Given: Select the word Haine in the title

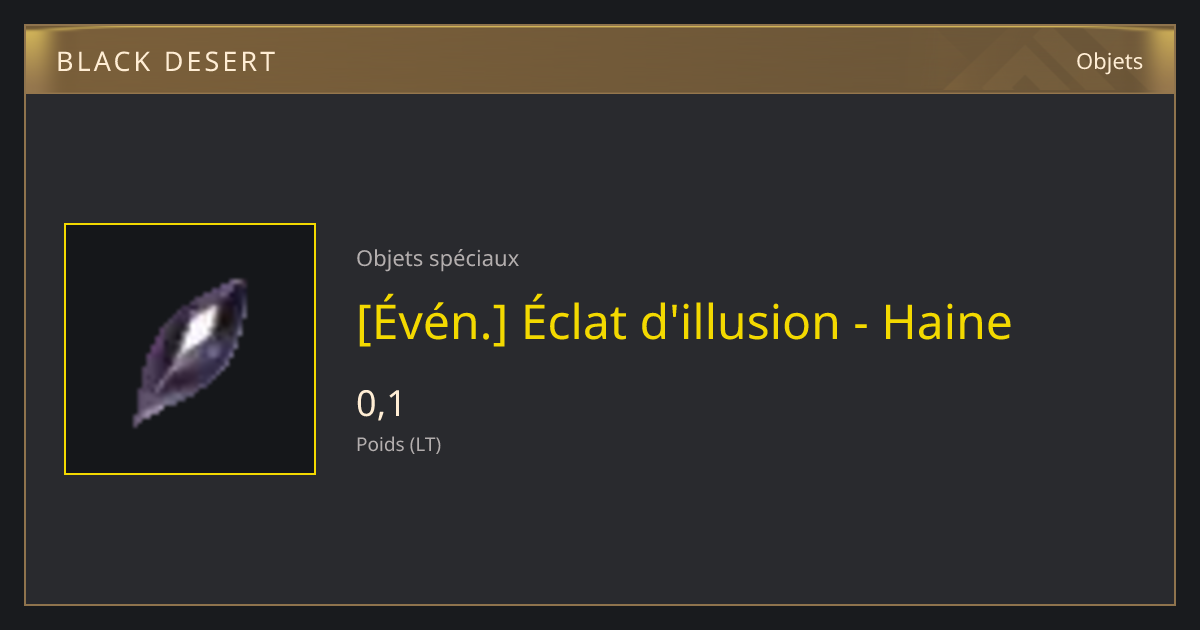Looking at the screenshot, I should [x=947, y=323].
